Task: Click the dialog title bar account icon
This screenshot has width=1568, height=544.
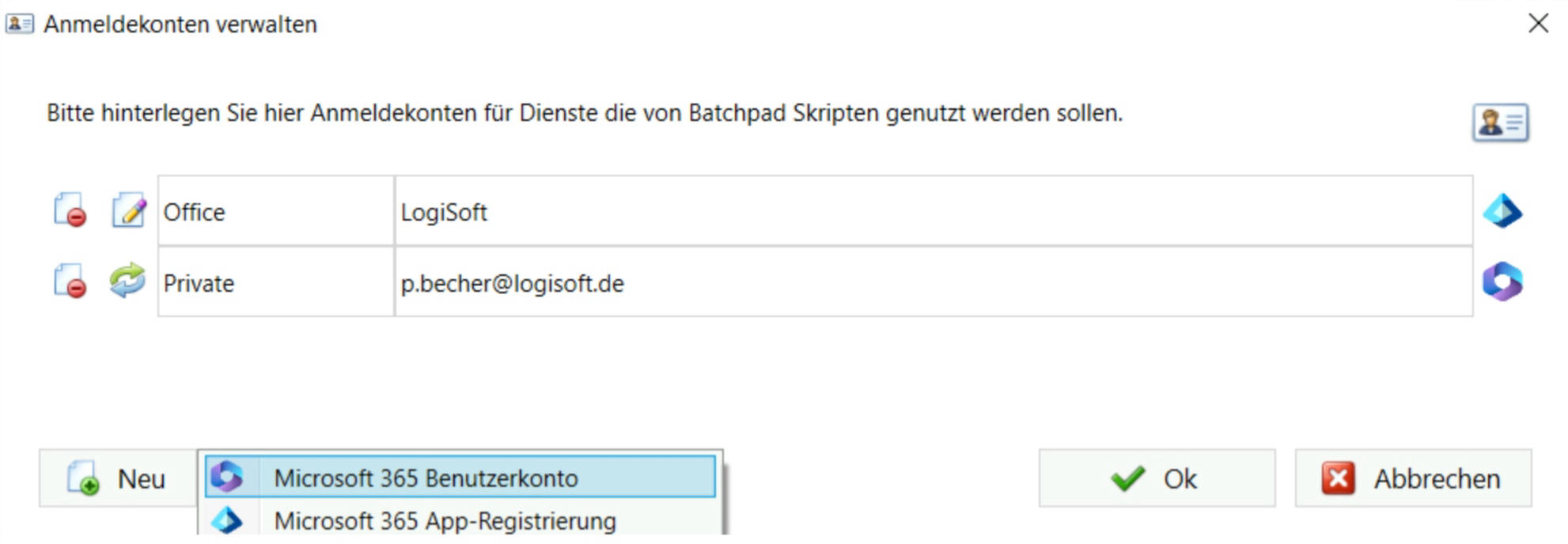Action: coord(19,24)
